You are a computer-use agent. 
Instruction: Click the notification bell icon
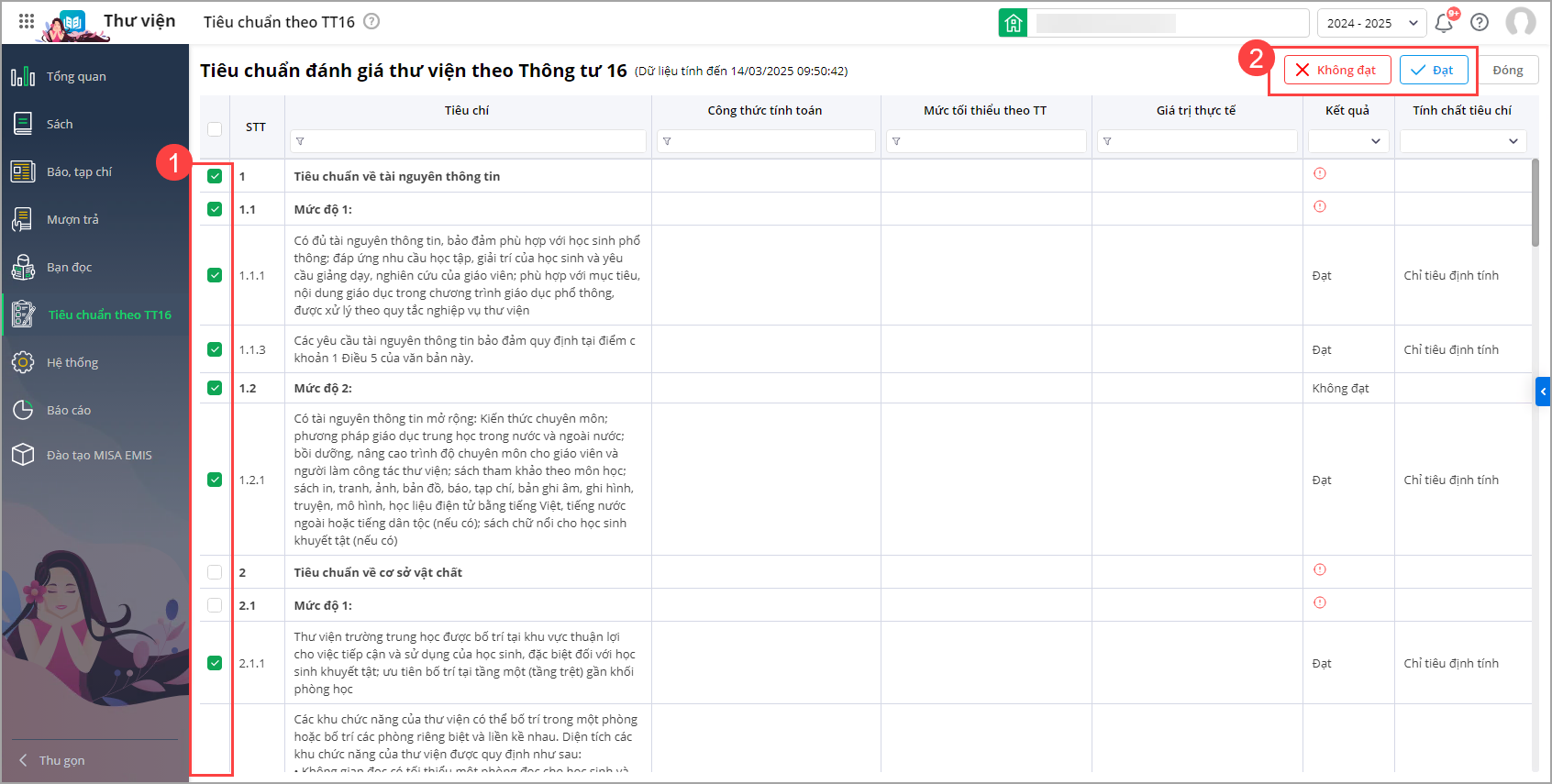(x=1444, y=23)
